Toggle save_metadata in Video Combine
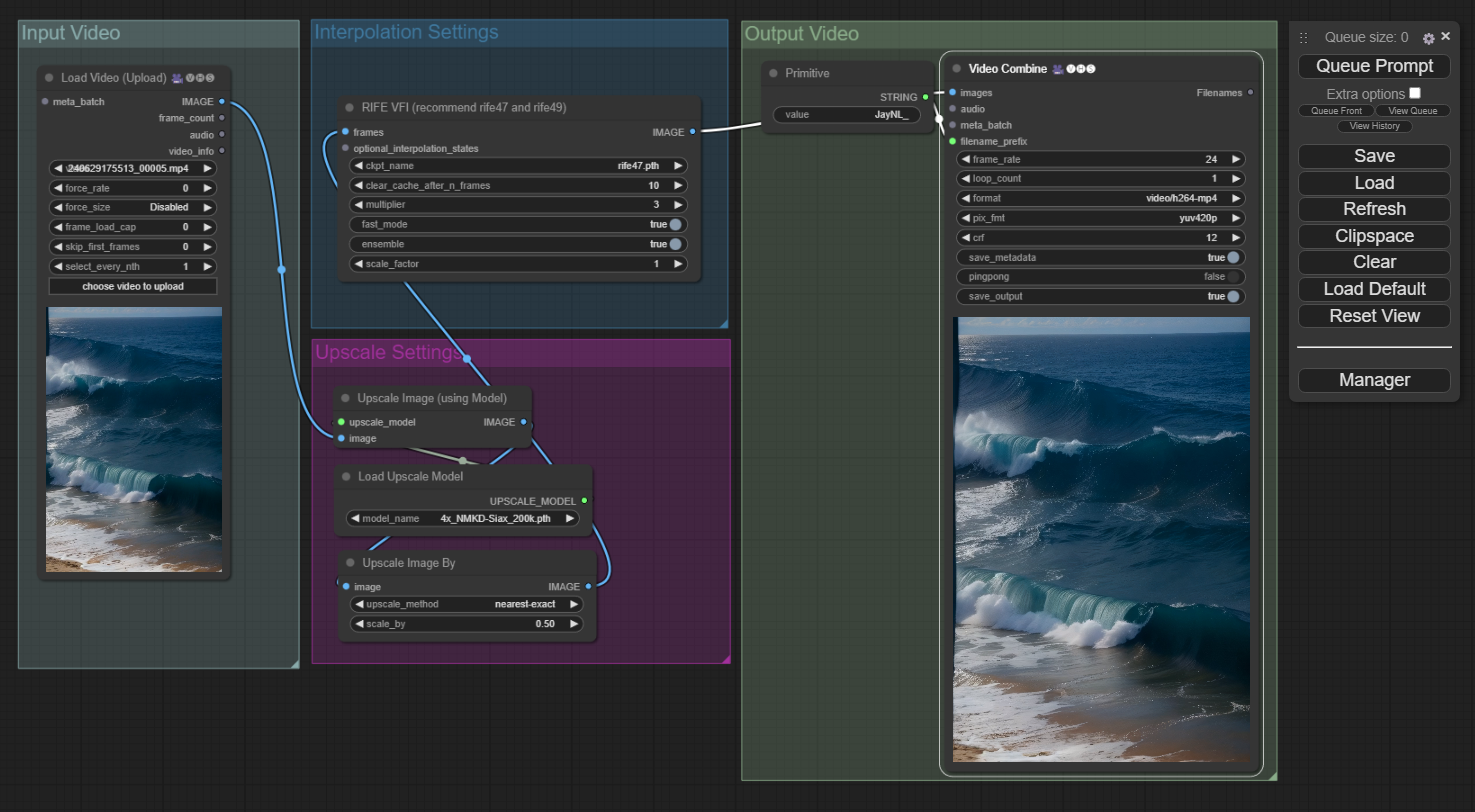Viewport: 1475px width, 812px height. point(1233,258)
